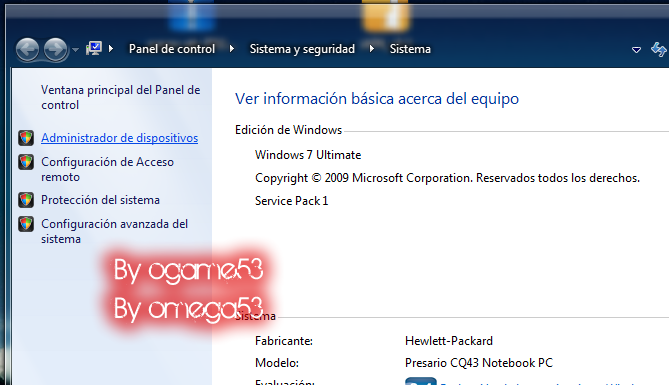669x385 pixels.
Task: Expand arrow after Sistema y seguridad
Action: pyautogui.click(x=372, y=49)
